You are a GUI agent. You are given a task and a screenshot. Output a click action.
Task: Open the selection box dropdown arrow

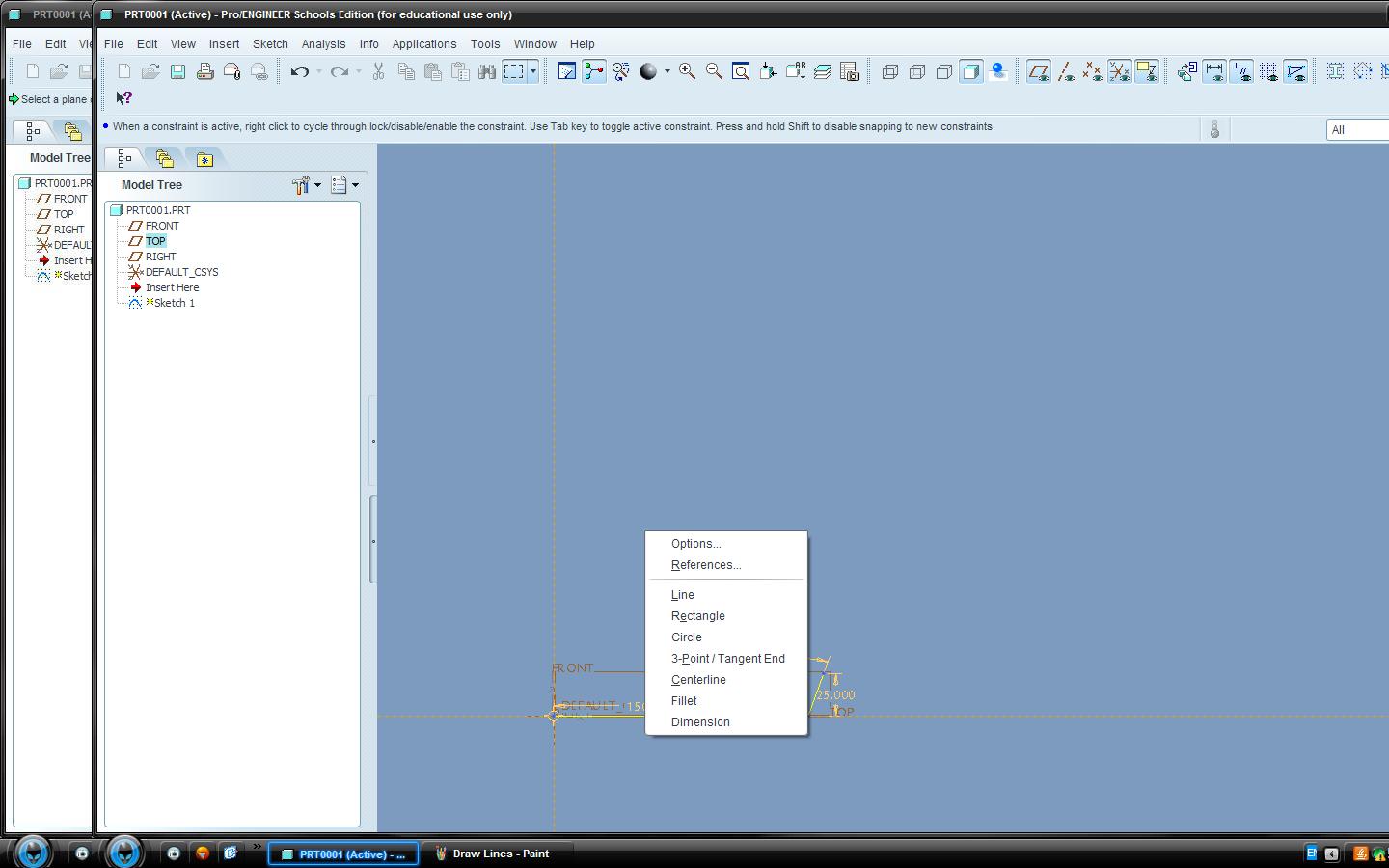coord(532,71)
